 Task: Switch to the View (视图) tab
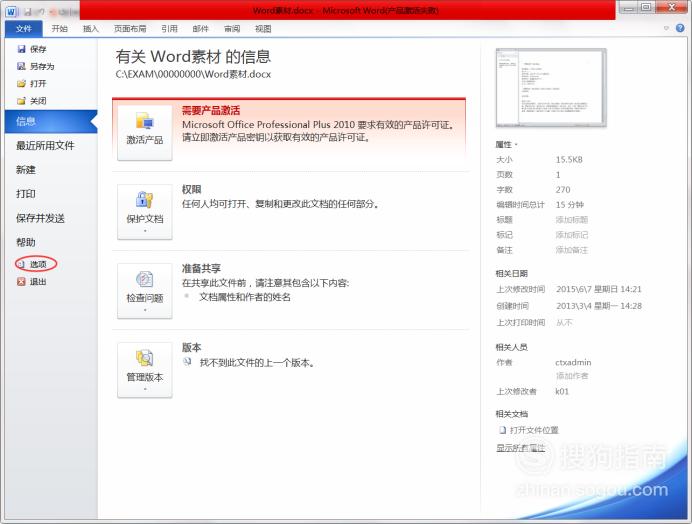click(263, 29)
